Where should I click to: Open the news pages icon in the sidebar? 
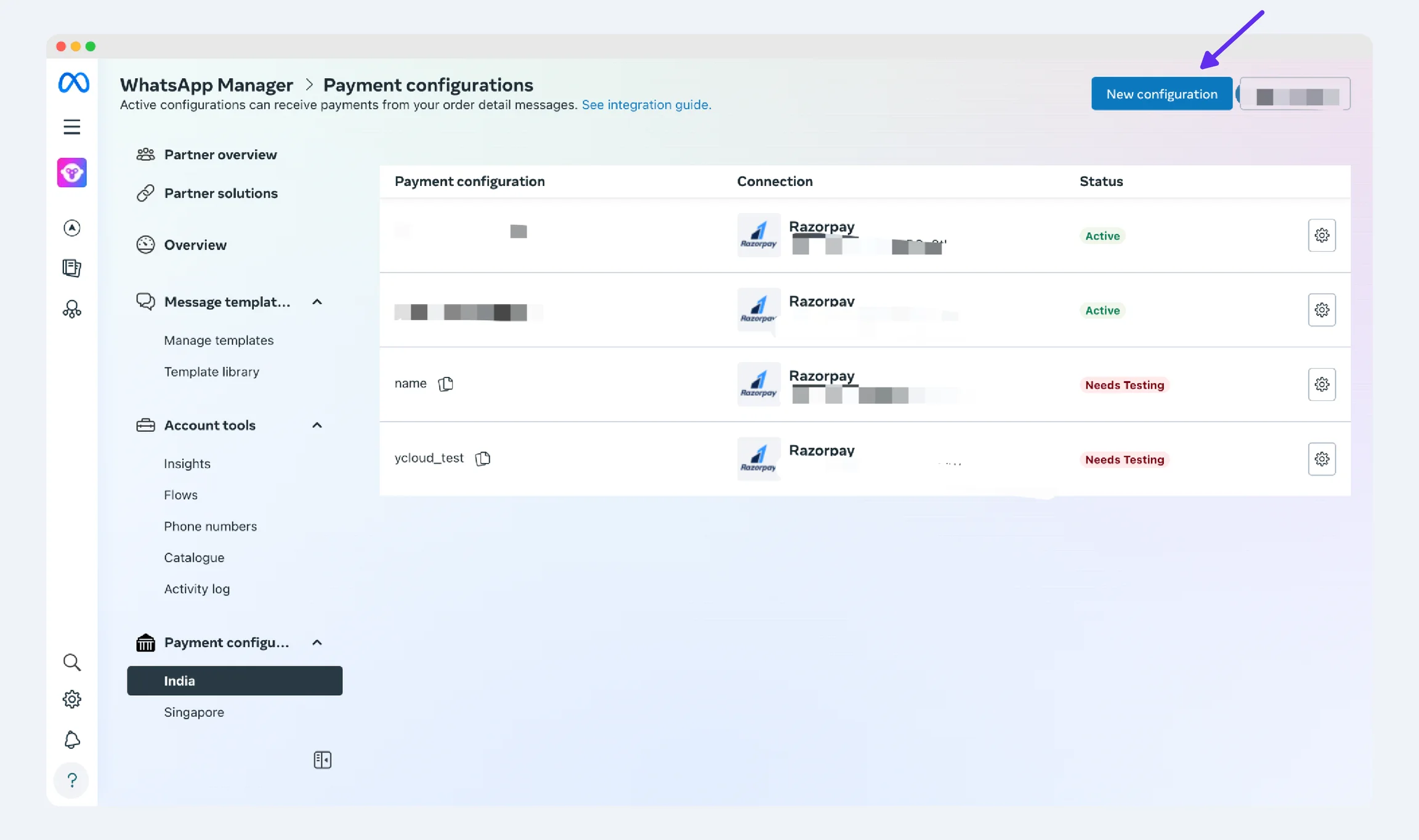(x=72, y=268)
